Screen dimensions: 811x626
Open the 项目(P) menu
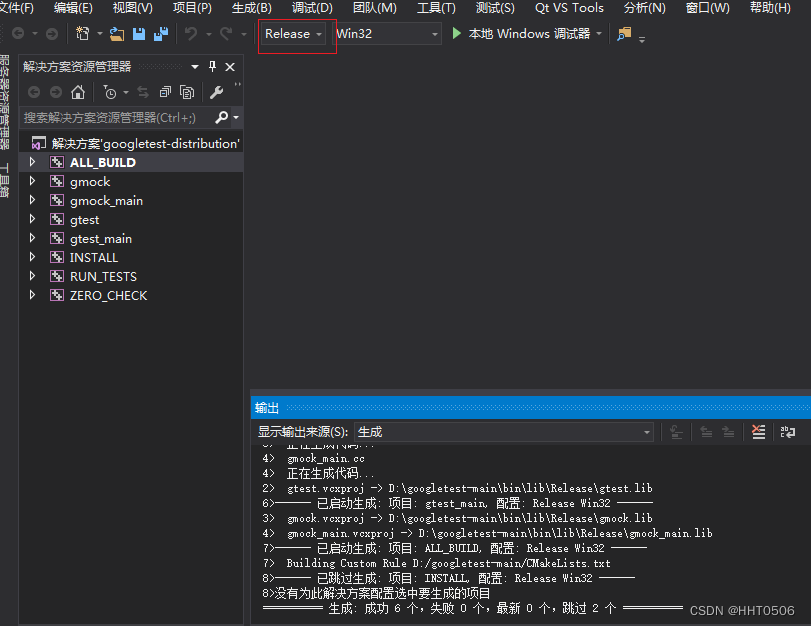coord(192,8)
